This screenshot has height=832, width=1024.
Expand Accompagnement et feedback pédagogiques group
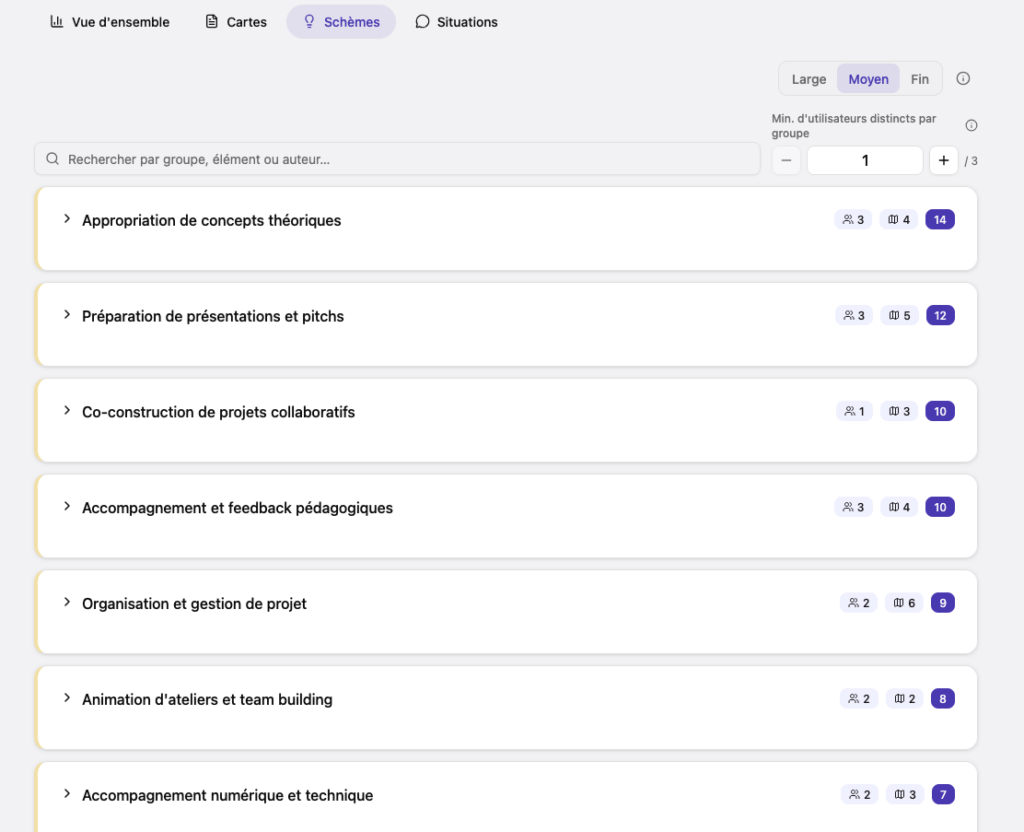pyautogui.click(x=67, y=506)
